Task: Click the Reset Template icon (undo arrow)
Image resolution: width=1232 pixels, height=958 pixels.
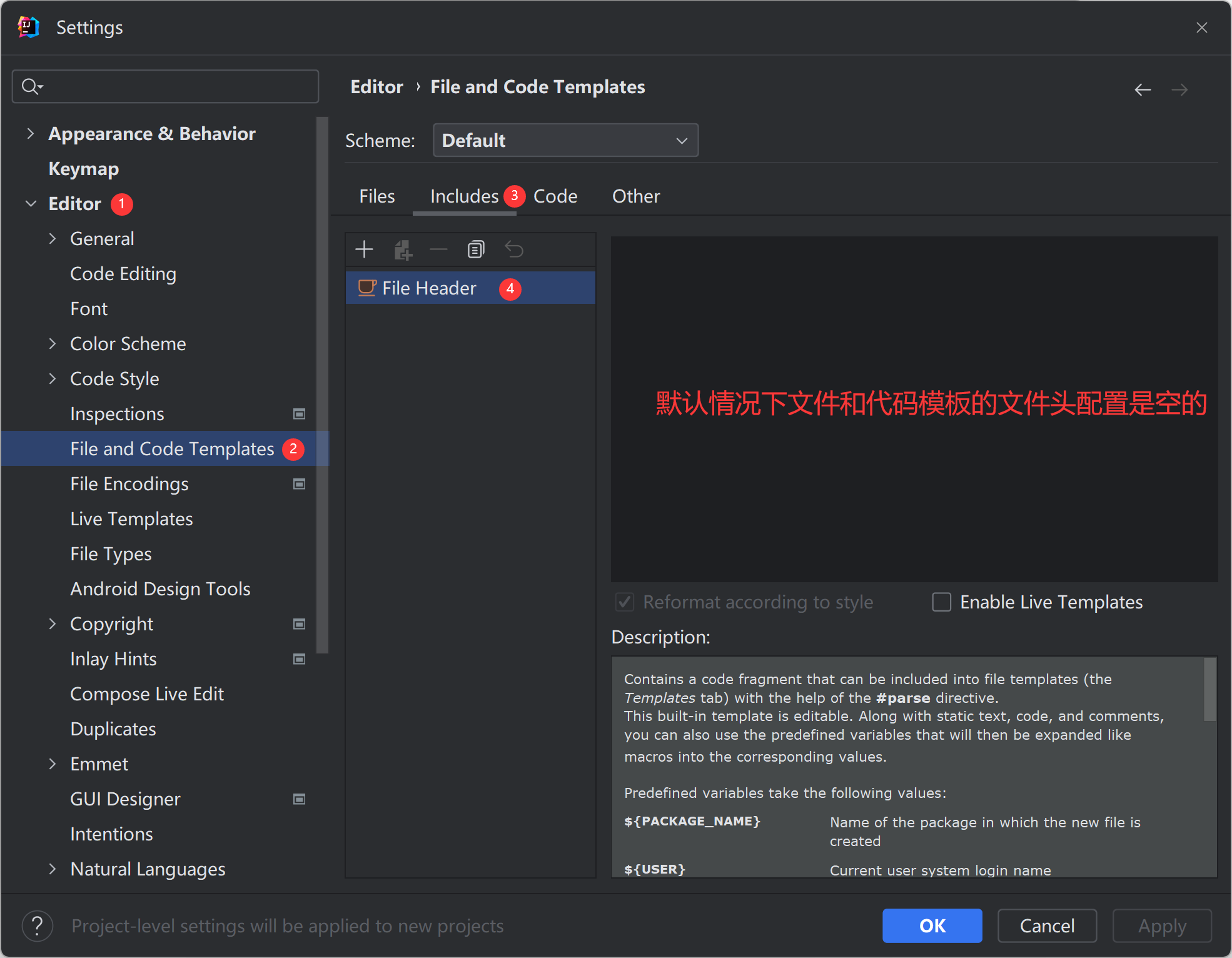Action: tap(513, 249)
